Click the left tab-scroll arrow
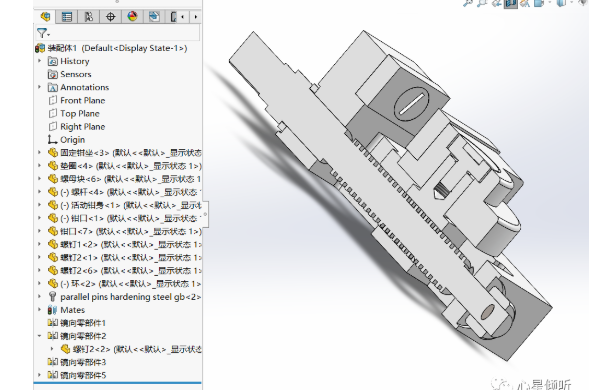Image resolution: width=613 pixels, height=390 pixels. pos(183,17)
